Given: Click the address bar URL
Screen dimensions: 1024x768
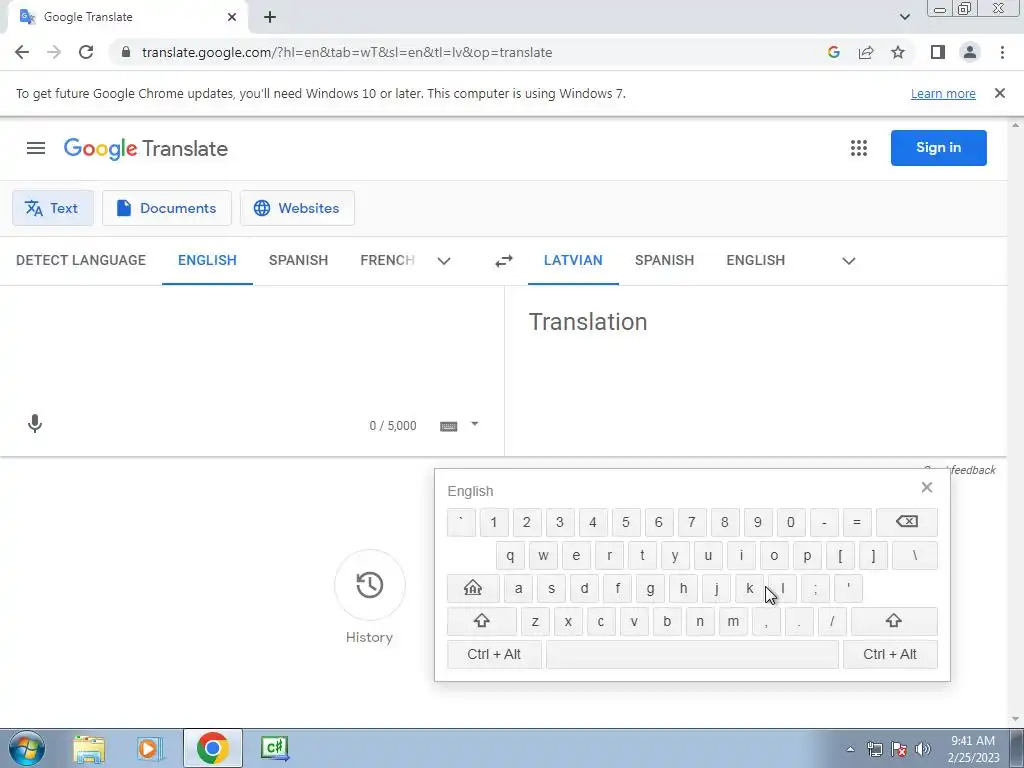Looking at the screenshot, I should [x=347, y=52].
